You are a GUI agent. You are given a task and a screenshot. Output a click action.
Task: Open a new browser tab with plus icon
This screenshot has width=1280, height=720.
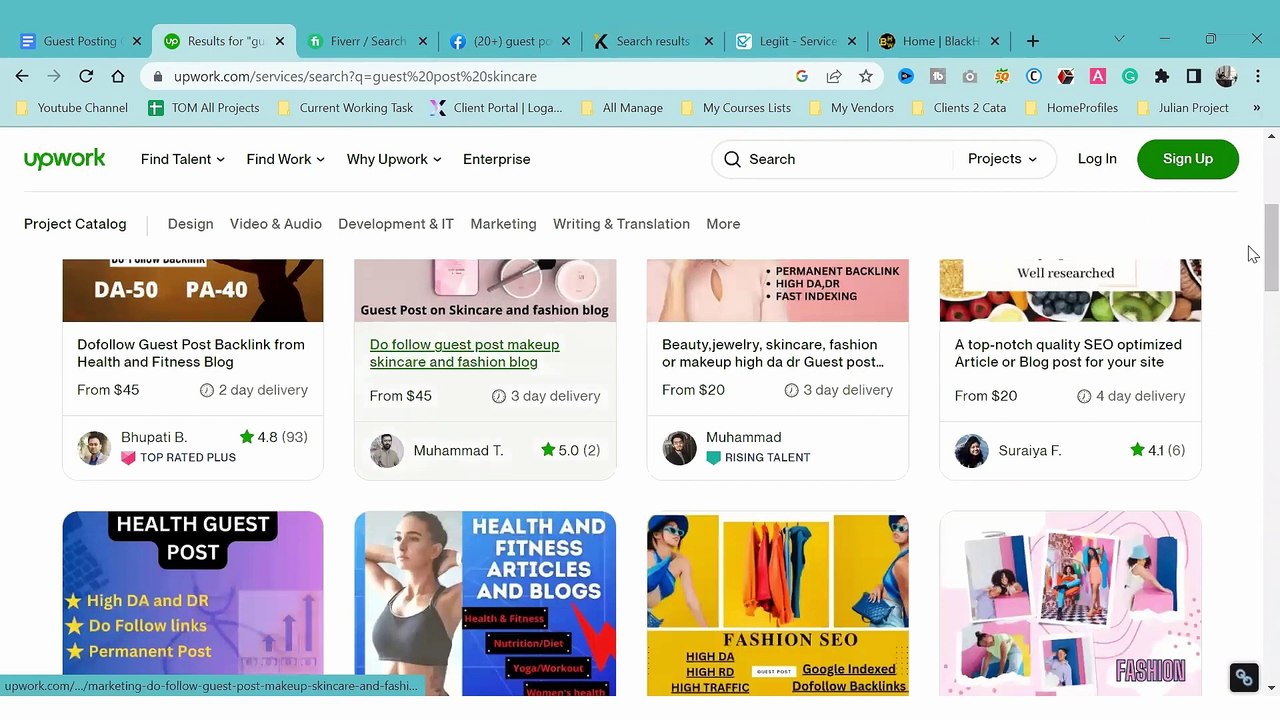click(x=1033, y=41)
